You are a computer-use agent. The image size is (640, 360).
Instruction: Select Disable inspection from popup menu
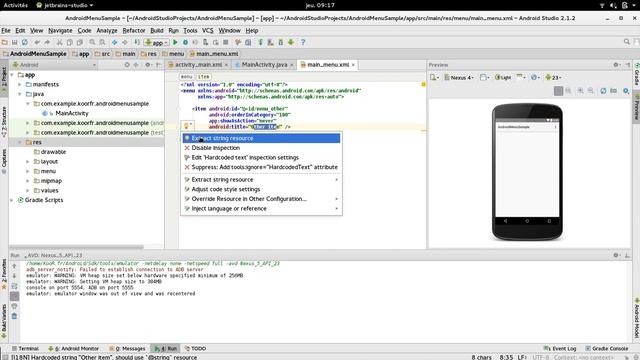[261, 148]
